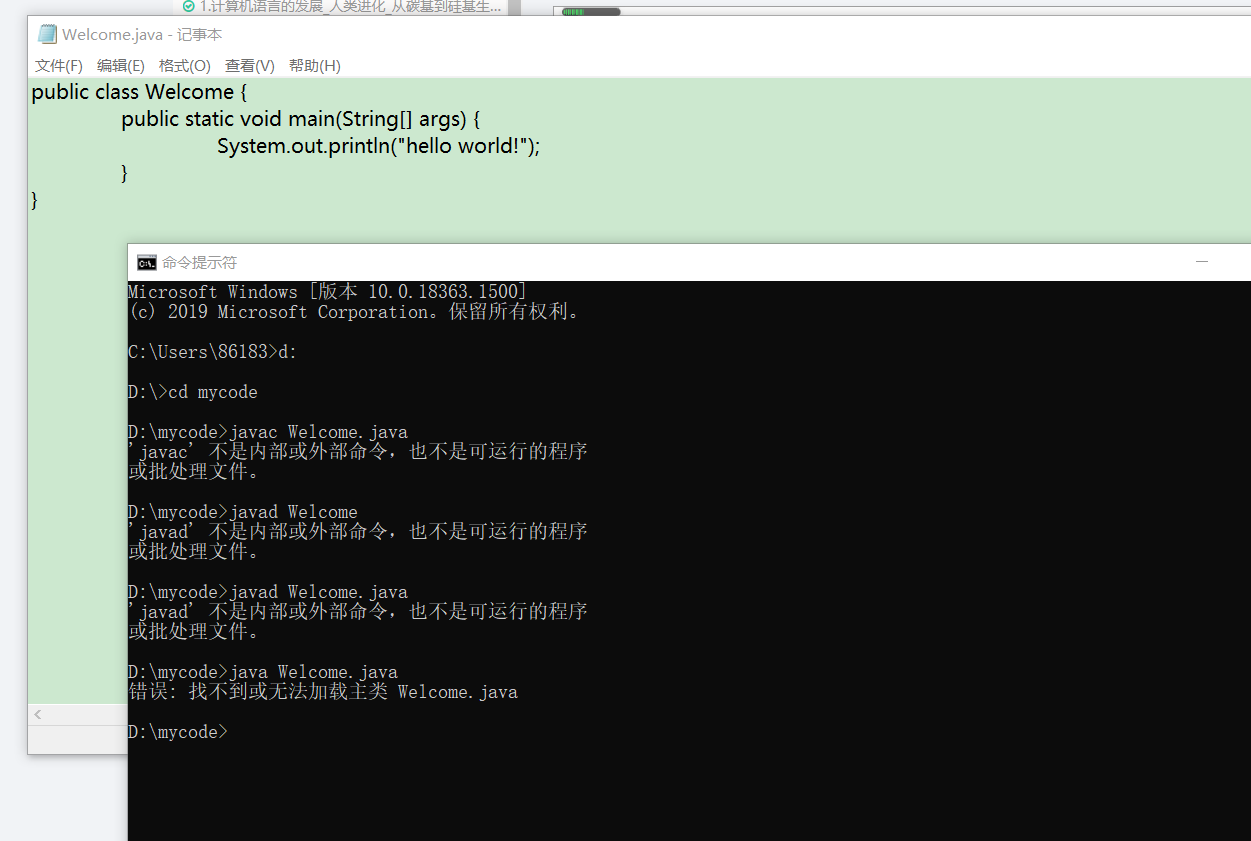Click the 'C:\Users\86183>d:' line
The height and width of the screenshot is (841, 1251).
coord(213,352)
